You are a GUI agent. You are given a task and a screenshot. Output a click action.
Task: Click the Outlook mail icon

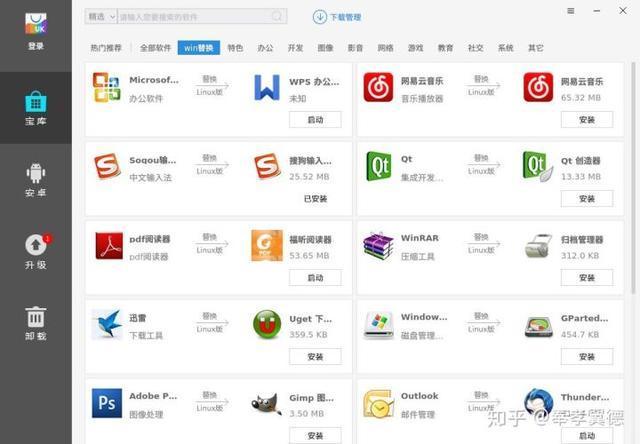pos(378,404)
